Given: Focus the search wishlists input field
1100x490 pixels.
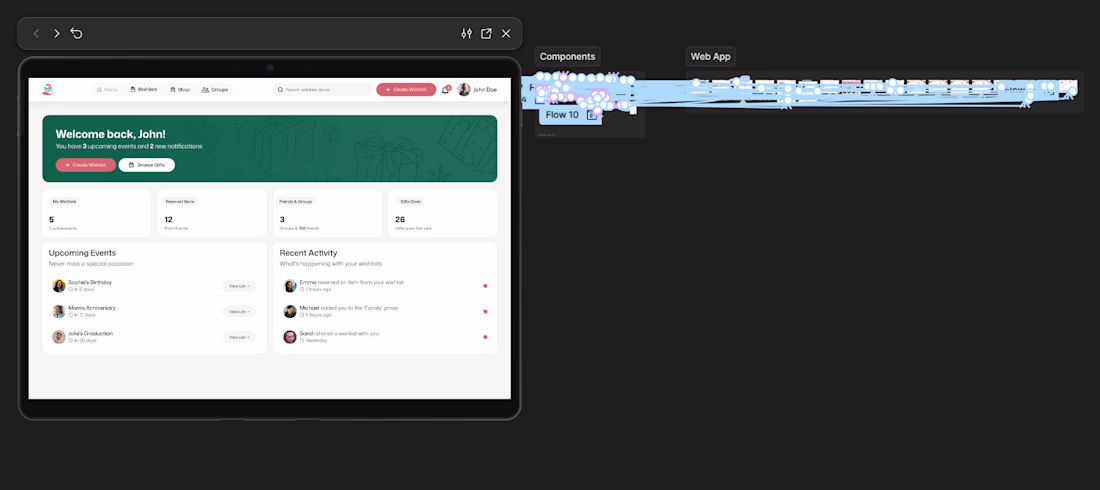Looking at the screenshot, I should (x=323, y=90).
